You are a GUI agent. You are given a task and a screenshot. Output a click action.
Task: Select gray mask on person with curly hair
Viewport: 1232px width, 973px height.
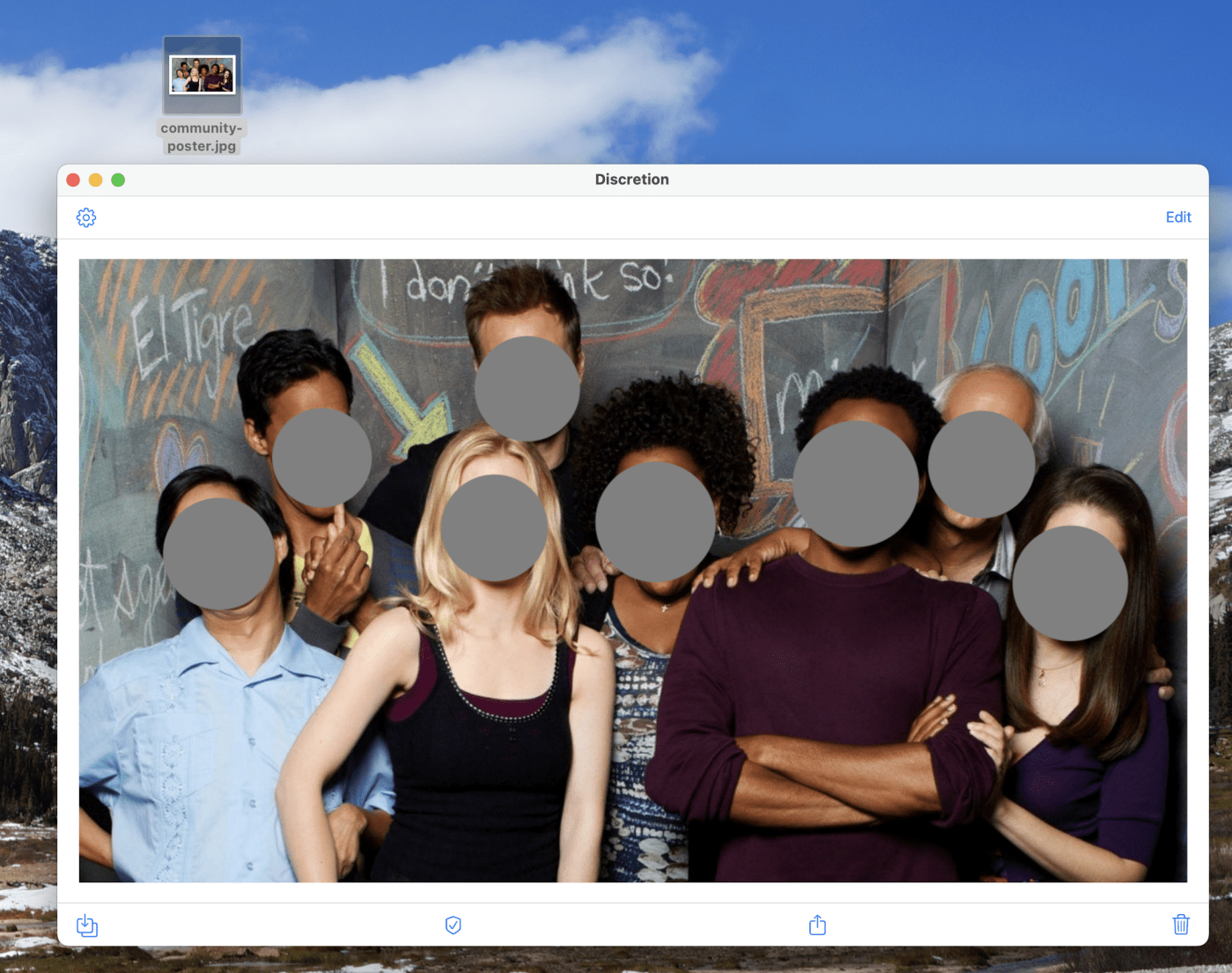(x=655, y=522)
